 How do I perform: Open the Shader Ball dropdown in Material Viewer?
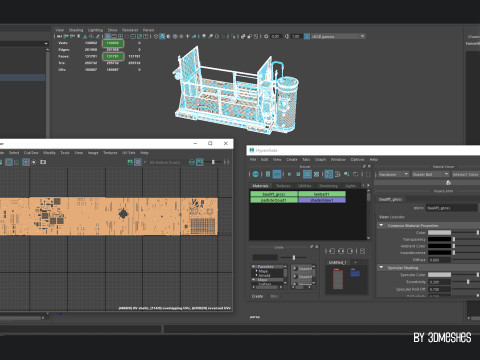pyautogui.click(x=430, y=174)
